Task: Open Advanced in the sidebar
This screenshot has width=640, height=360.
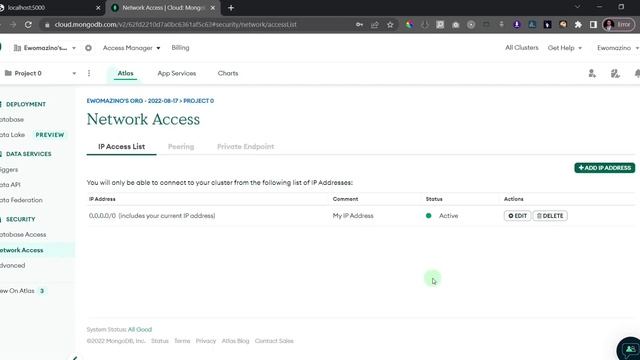Action: pos(13,265)
